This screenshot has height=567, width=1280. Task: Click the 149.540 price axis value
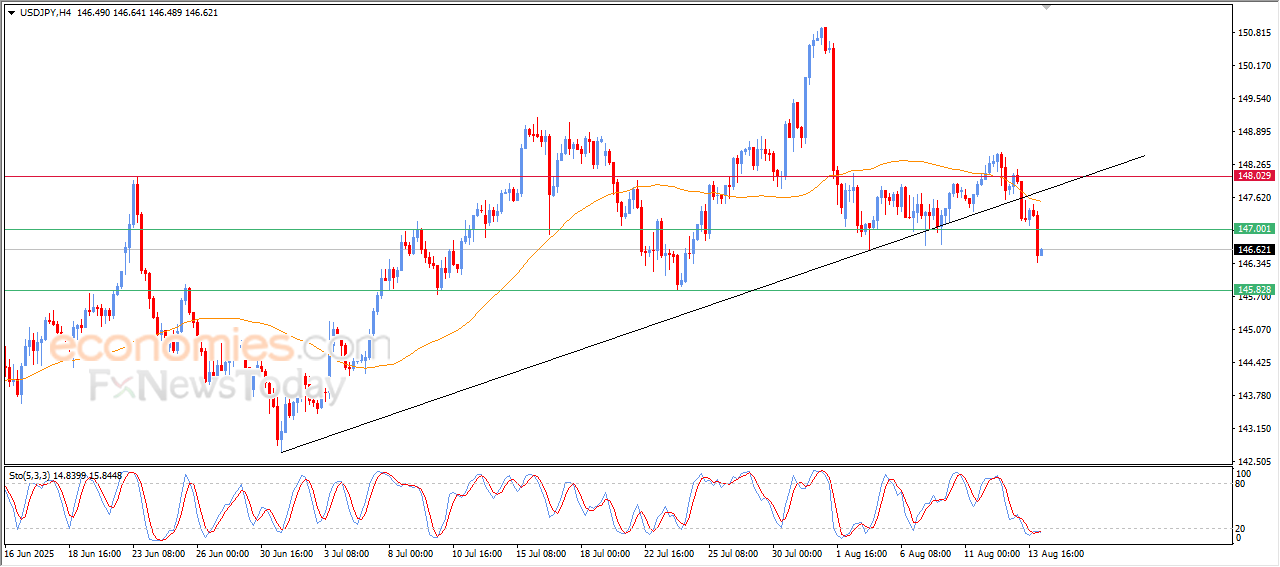click(1254, 99)
